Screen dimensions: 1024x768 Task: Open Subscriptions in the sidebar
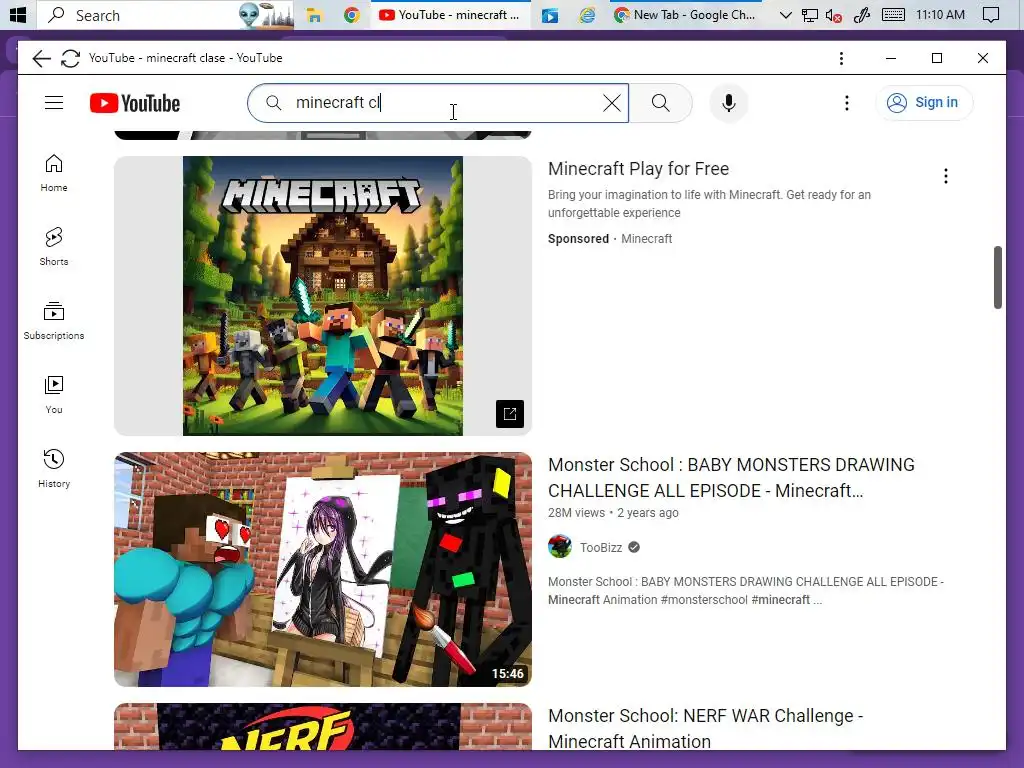coord(54,321)
